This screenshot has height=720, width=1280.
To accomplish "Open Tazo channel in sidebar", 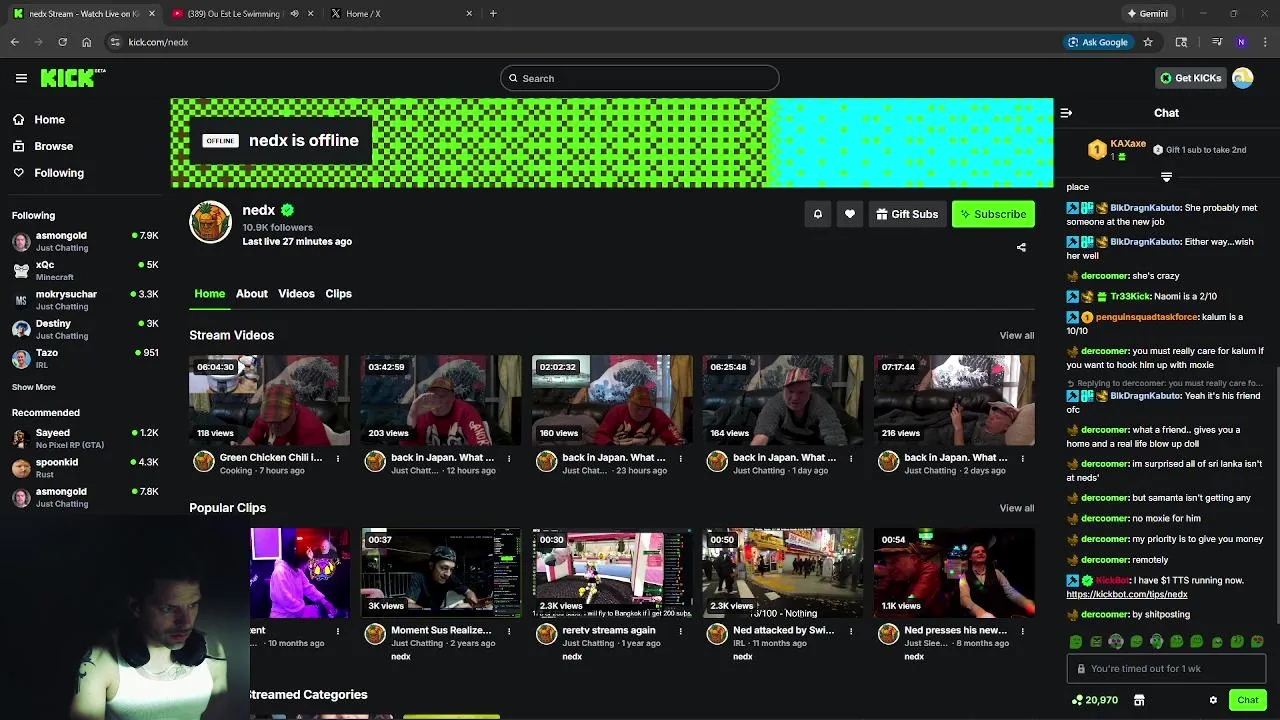I will 85,358.
